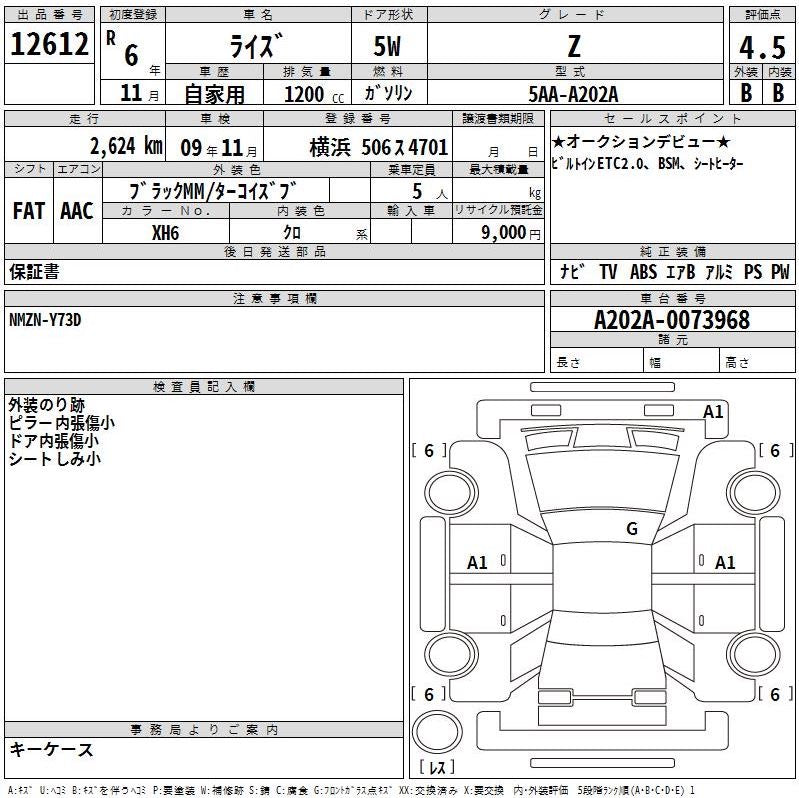
Task: Select lot number 12612
Action: (49, 44)
